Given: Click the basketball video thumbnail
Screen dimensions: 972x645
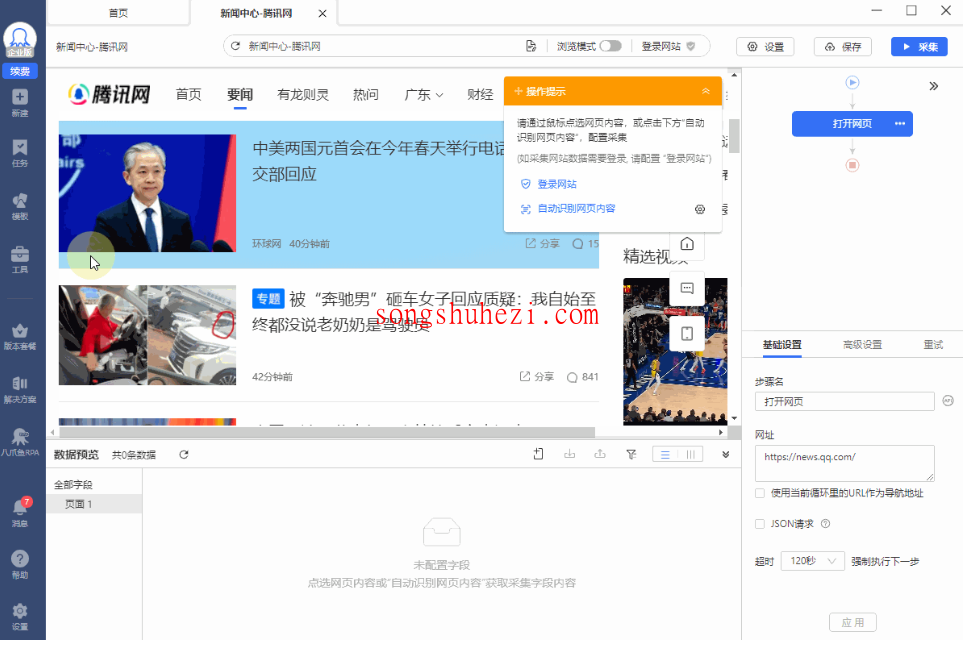Looking at the screenshot, I should coord(675,352).
